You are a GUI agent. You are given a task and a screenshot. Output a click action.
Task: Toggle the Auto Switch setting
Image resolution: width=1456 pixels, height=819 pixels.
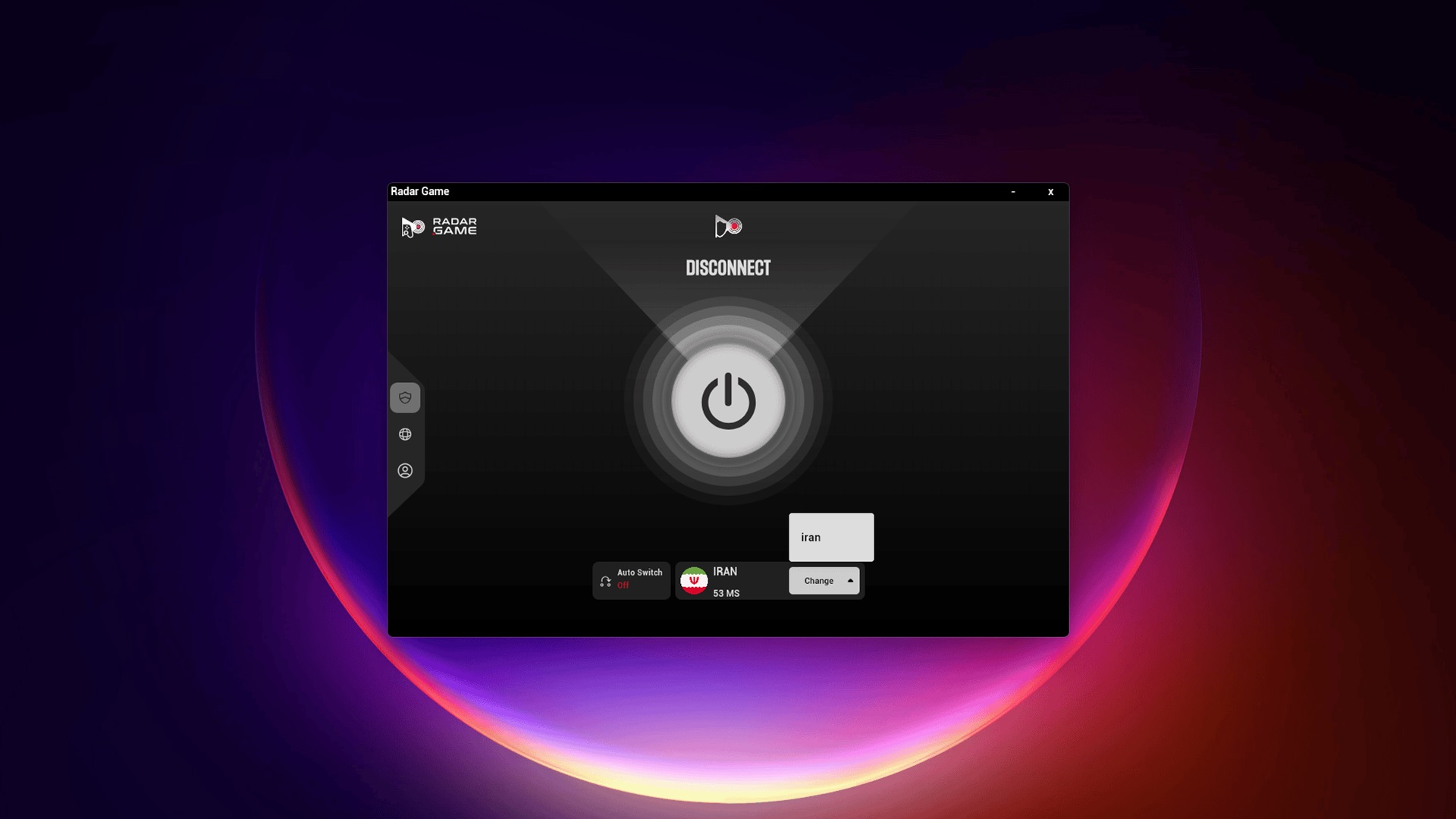(639, 573)
